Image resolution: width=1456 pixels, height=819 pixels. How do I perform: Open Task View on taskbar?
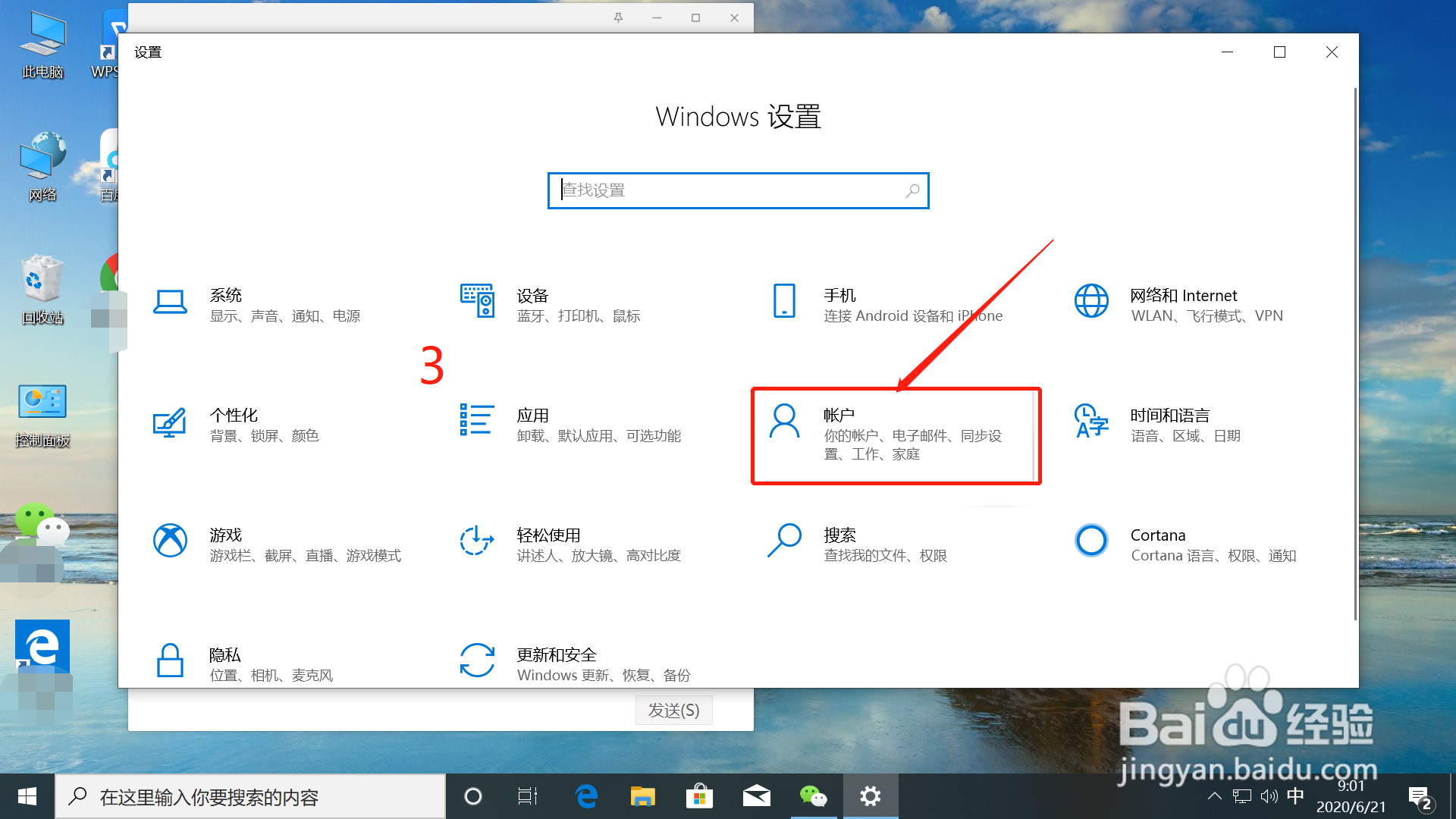pos(528,796)
